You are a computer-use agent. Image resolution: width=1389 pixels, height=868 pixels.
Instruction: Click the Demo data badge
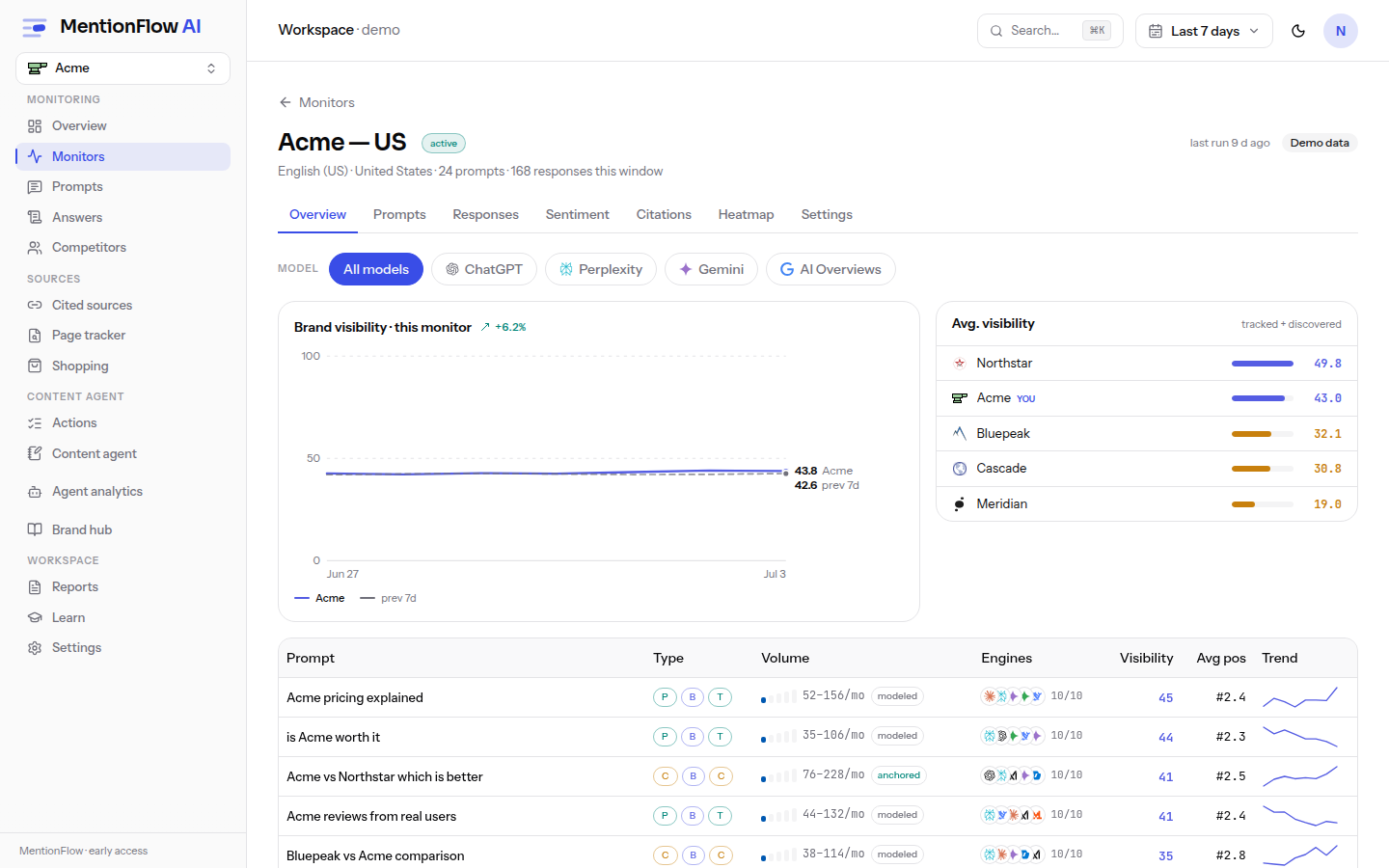1320,143
